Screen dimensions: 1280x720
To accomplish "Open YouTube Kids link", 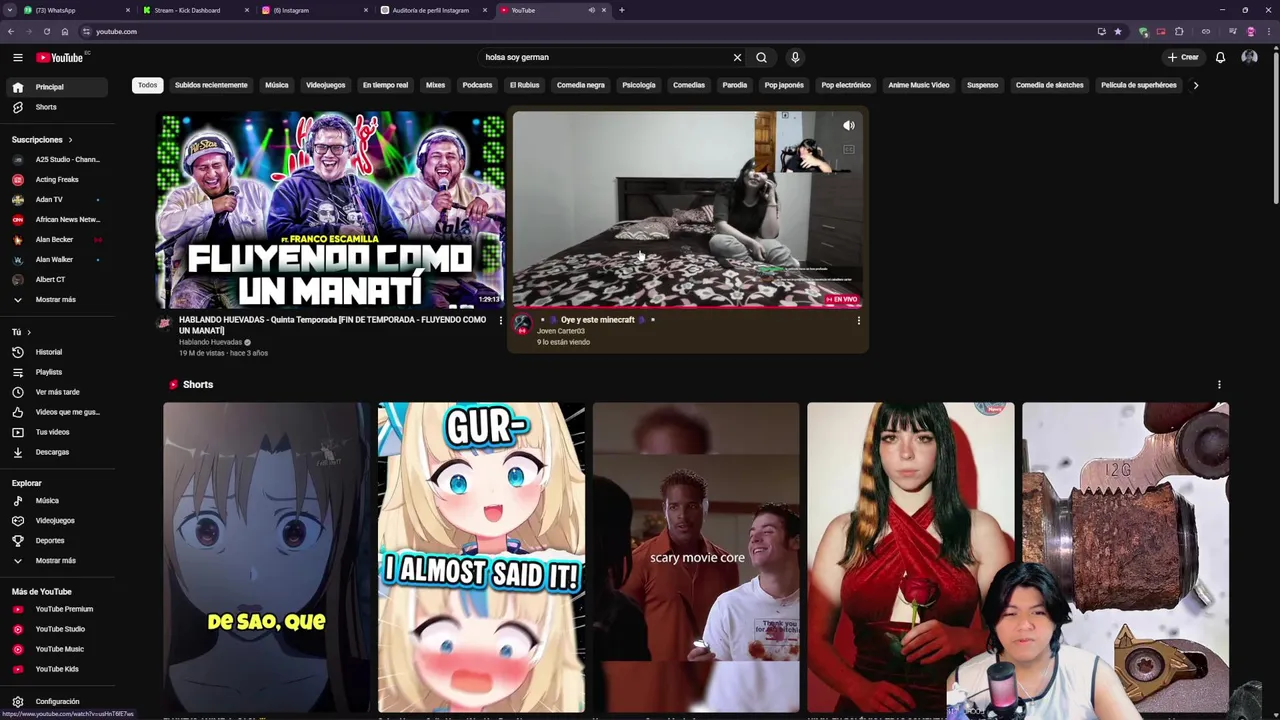I will (x=55, y=669).
